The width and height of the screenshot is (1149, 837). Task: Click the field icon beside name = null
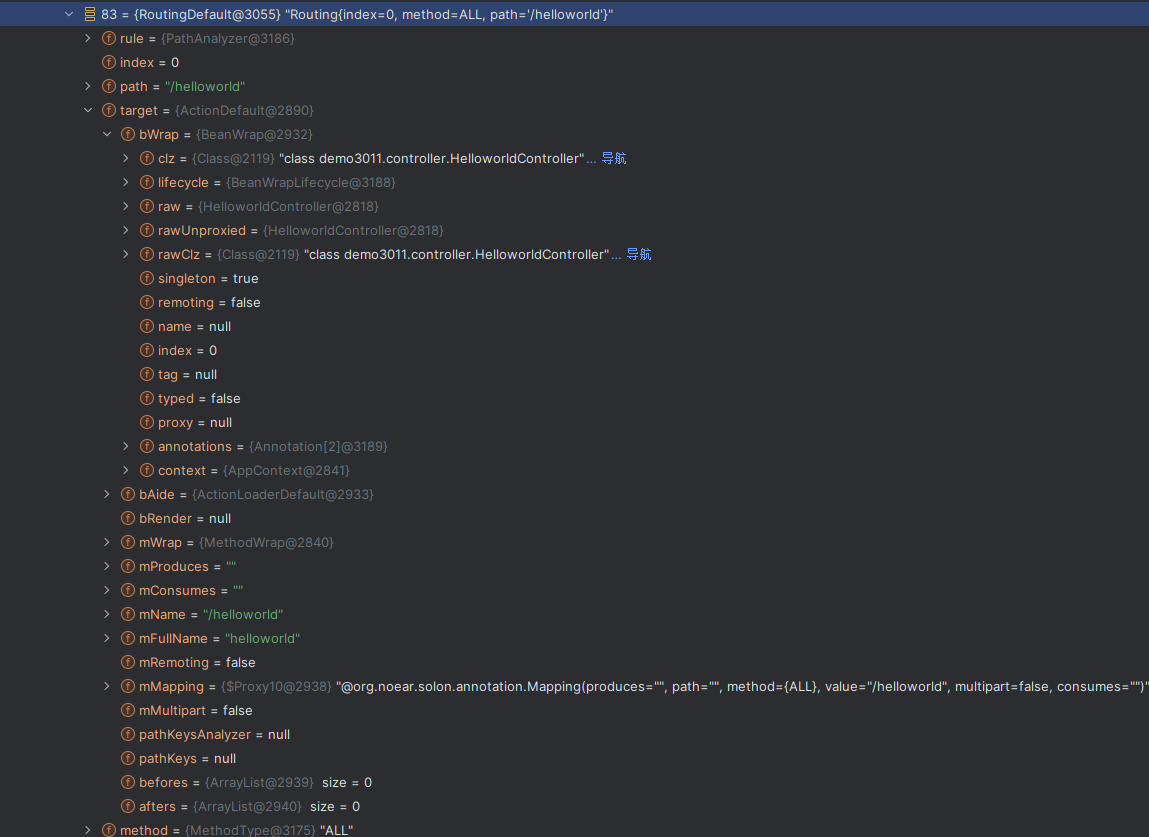147,326
